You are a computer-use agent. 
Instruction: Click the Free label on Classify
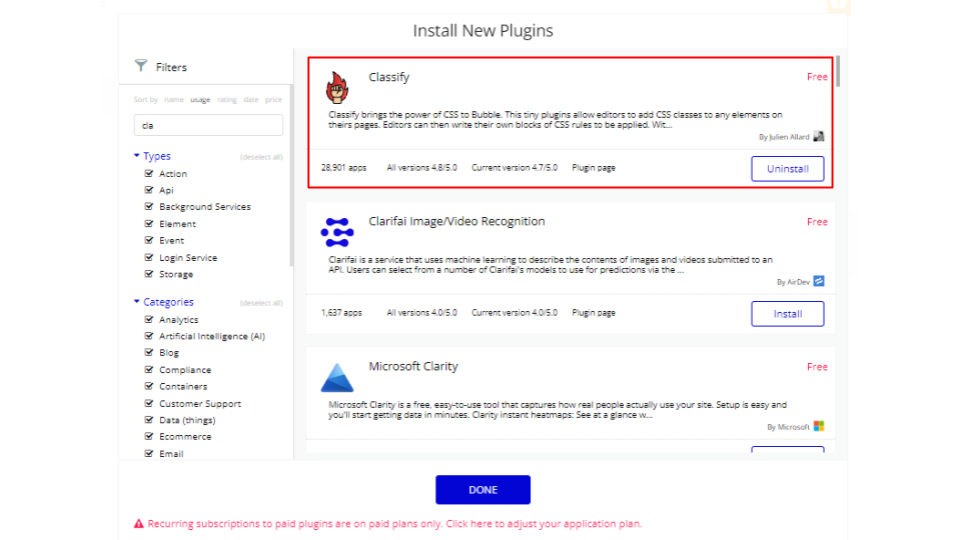tap(817, 77)
